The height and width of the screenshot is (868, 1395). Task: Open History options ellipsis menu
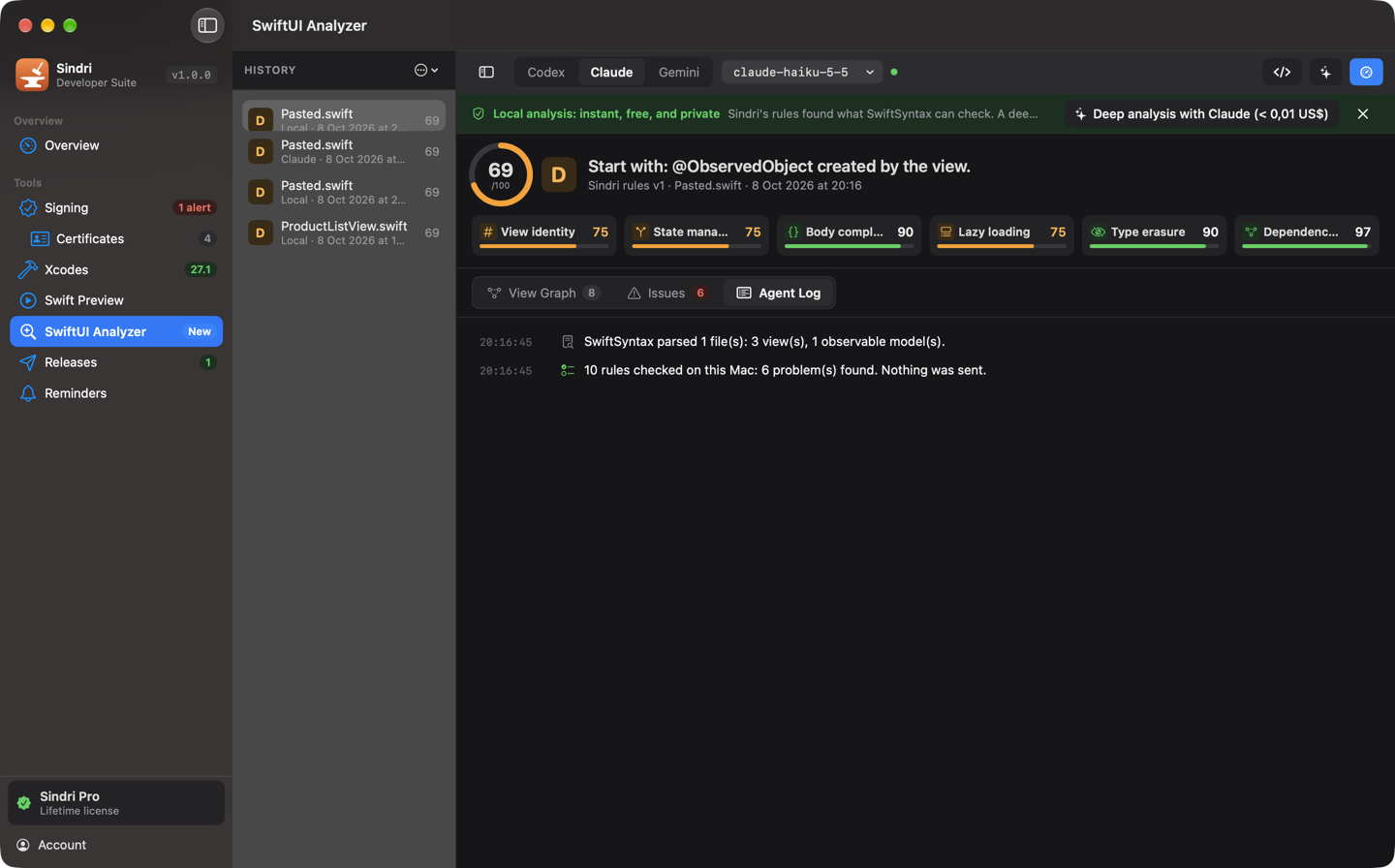426,70
